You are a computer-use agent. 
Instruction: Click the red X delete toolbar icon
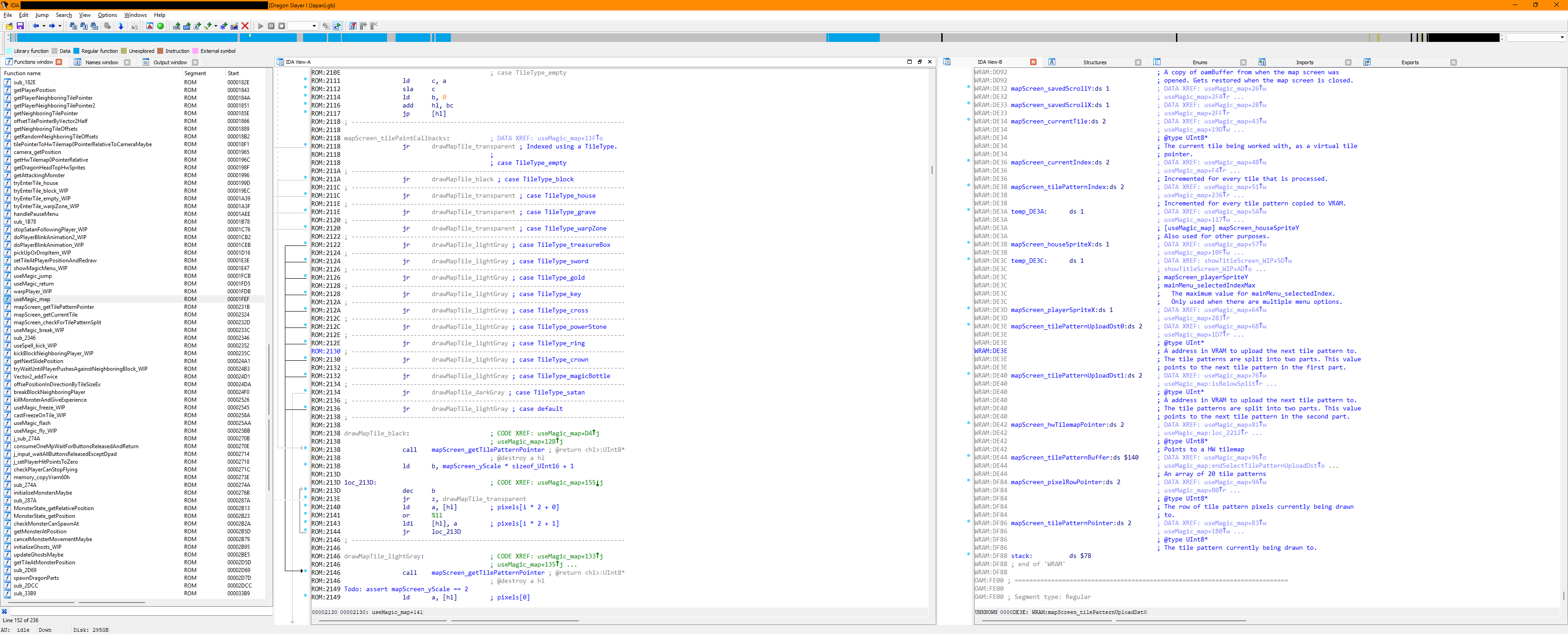245,26
